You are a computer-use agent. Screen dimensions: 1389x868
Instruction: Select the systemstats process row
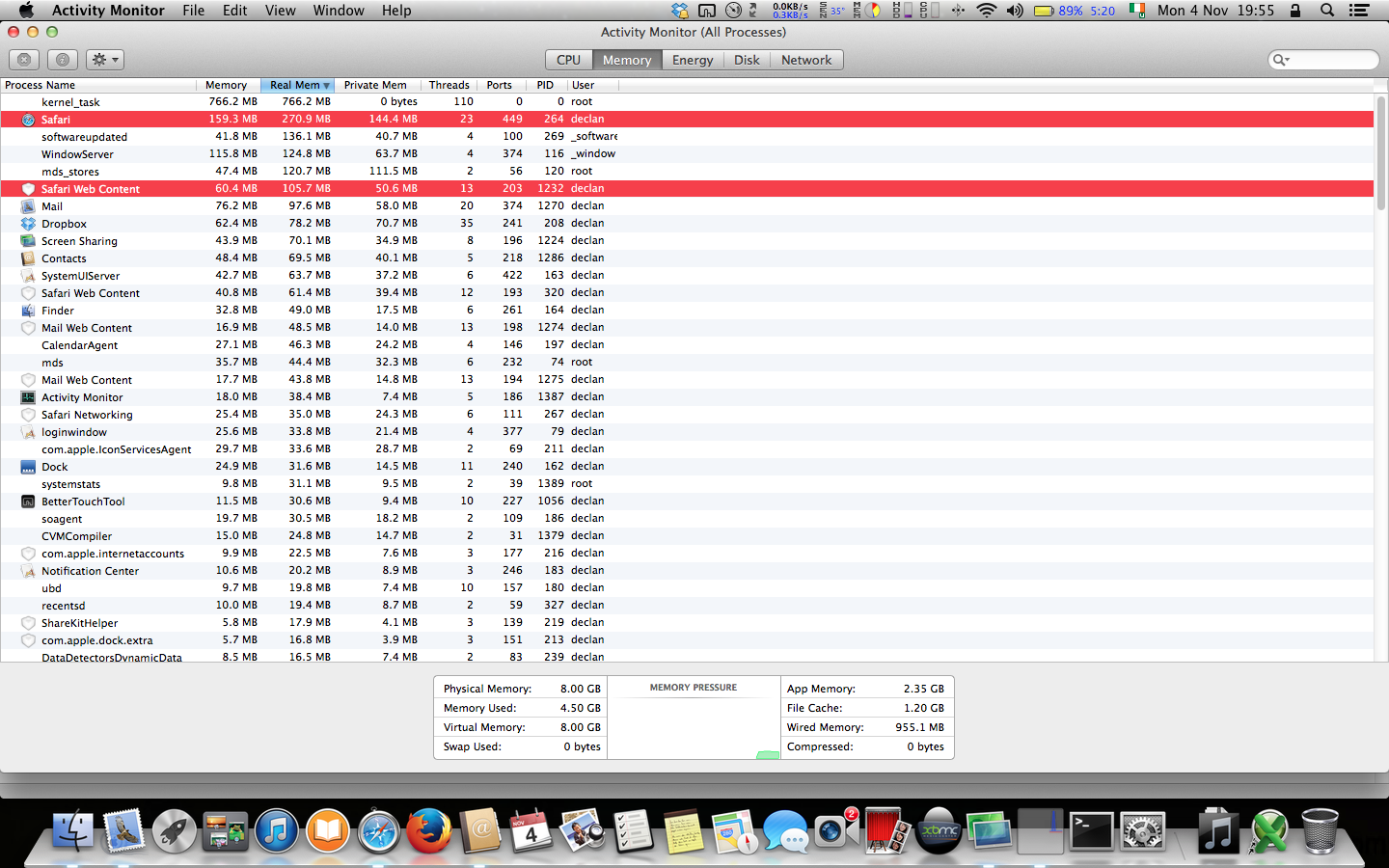(x=687, y=483)
